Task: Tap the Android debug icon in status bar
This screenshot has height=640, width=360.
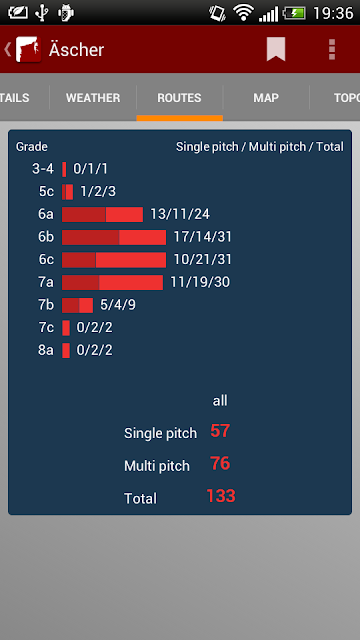Action: pyautogui.click(x=65, y=13)
